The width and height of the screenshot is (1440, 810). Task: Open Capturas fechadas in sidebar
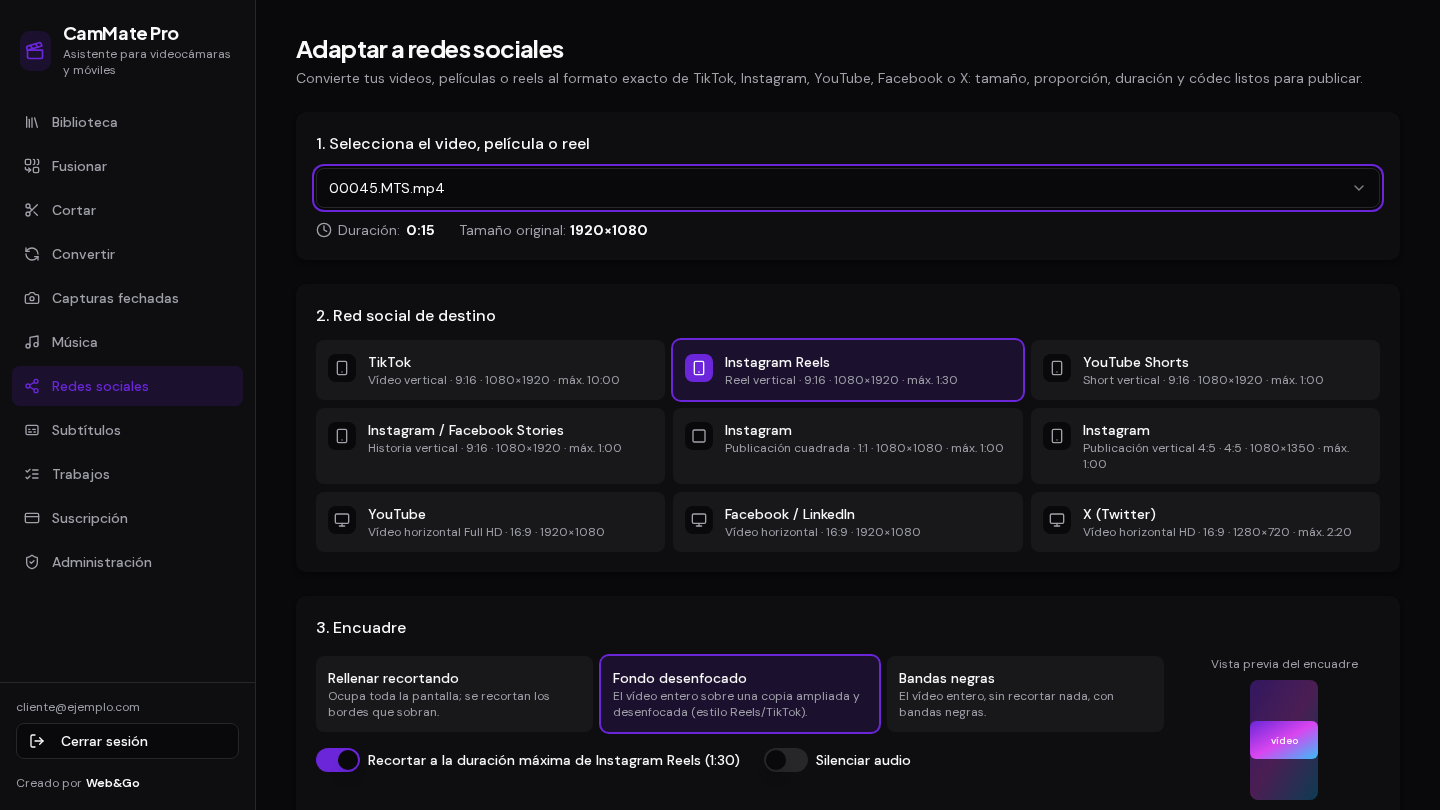pyautogui.click(x=127, y=298)
